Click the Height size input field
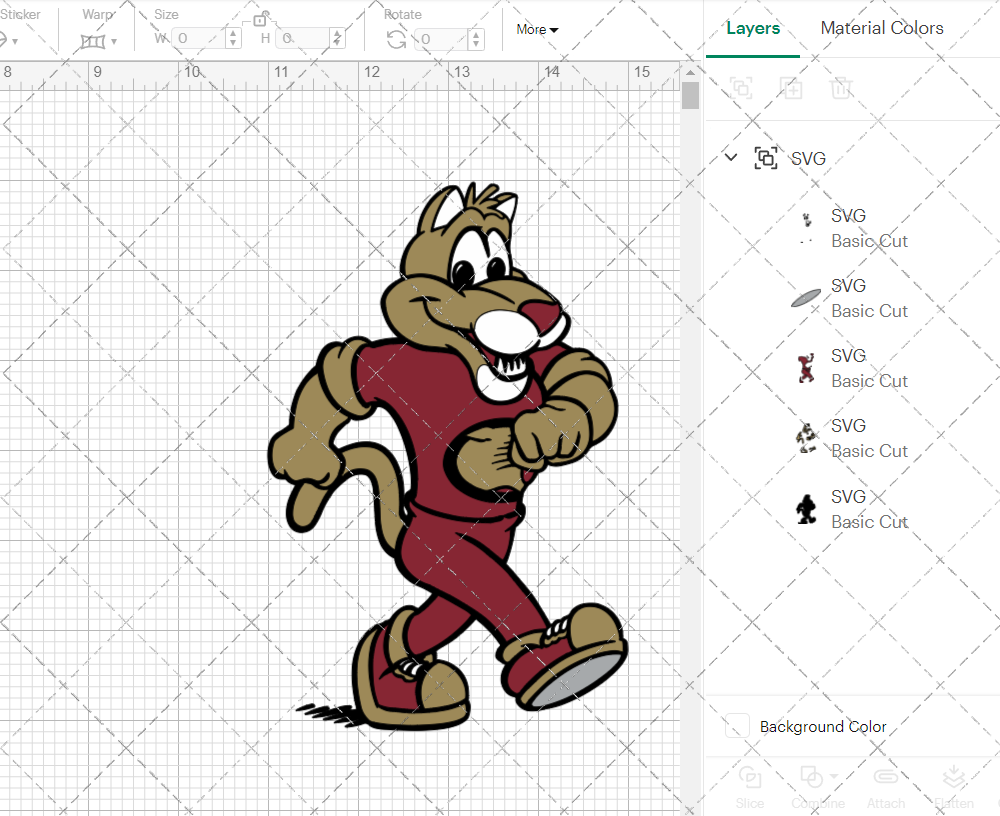The image size is (1000, 816). click(x=303, y=38)
